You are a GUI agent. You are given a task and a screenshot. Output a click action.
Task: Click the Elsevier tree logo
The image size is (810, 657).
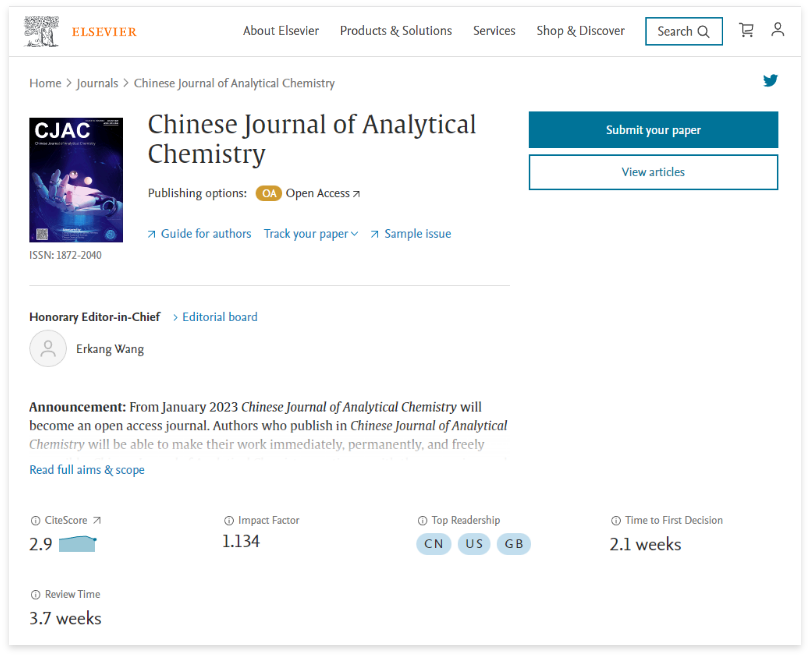(41, 31)
